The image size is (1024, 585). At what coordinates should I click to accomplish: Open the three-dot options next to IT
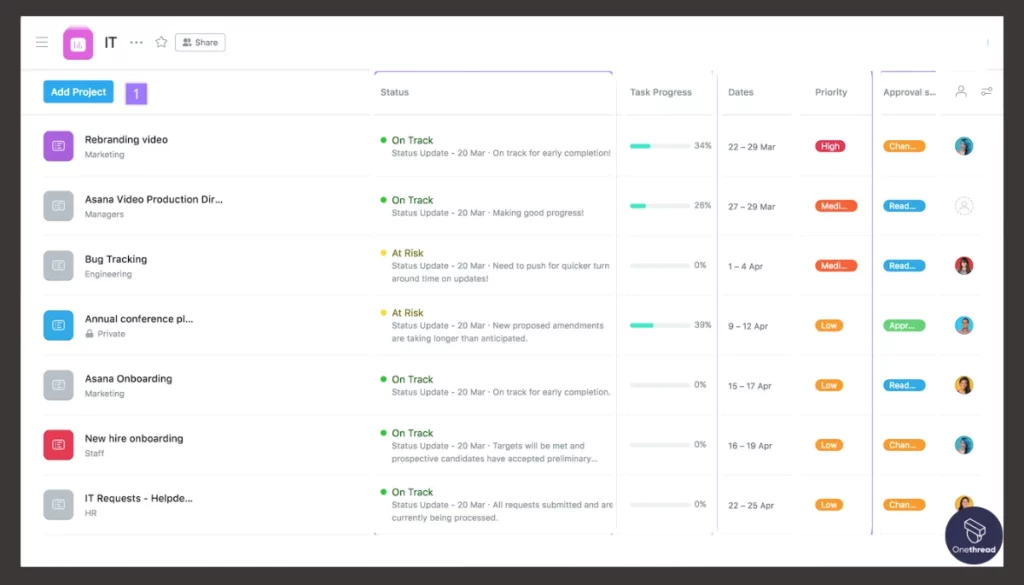(x=136, y=42)
